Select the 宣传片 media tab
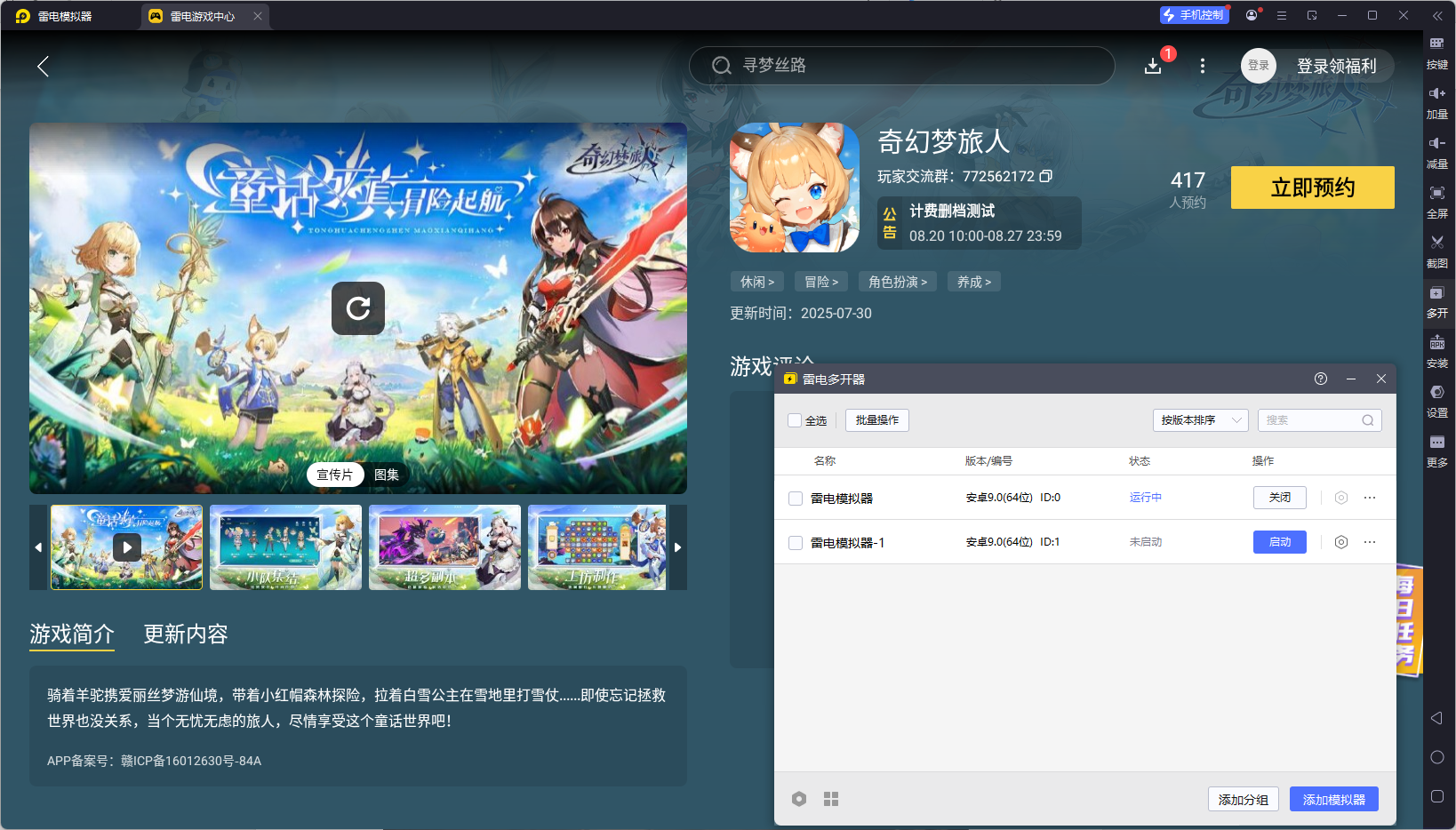This screenshot has width=1456, height=830. (x=335, y=475)
